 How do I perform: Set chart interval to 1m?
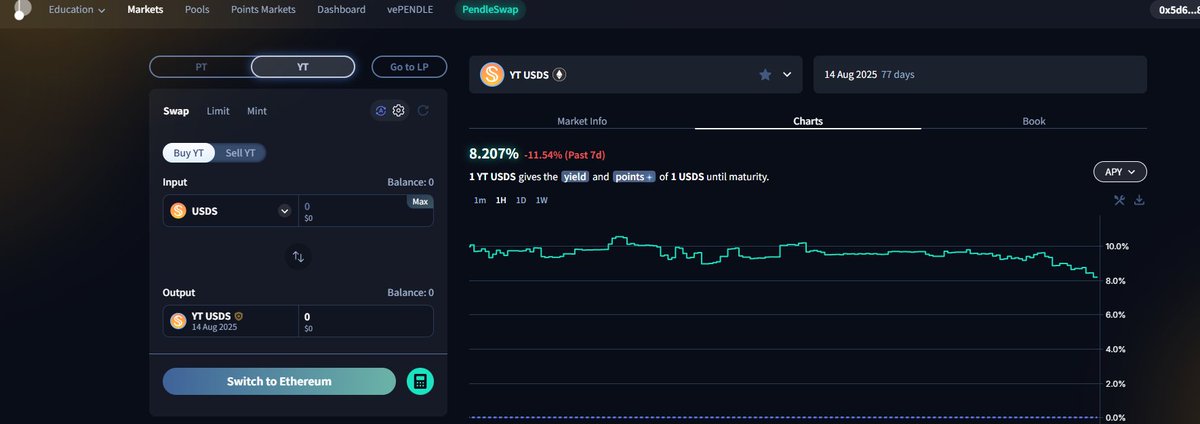pos(480,200)
